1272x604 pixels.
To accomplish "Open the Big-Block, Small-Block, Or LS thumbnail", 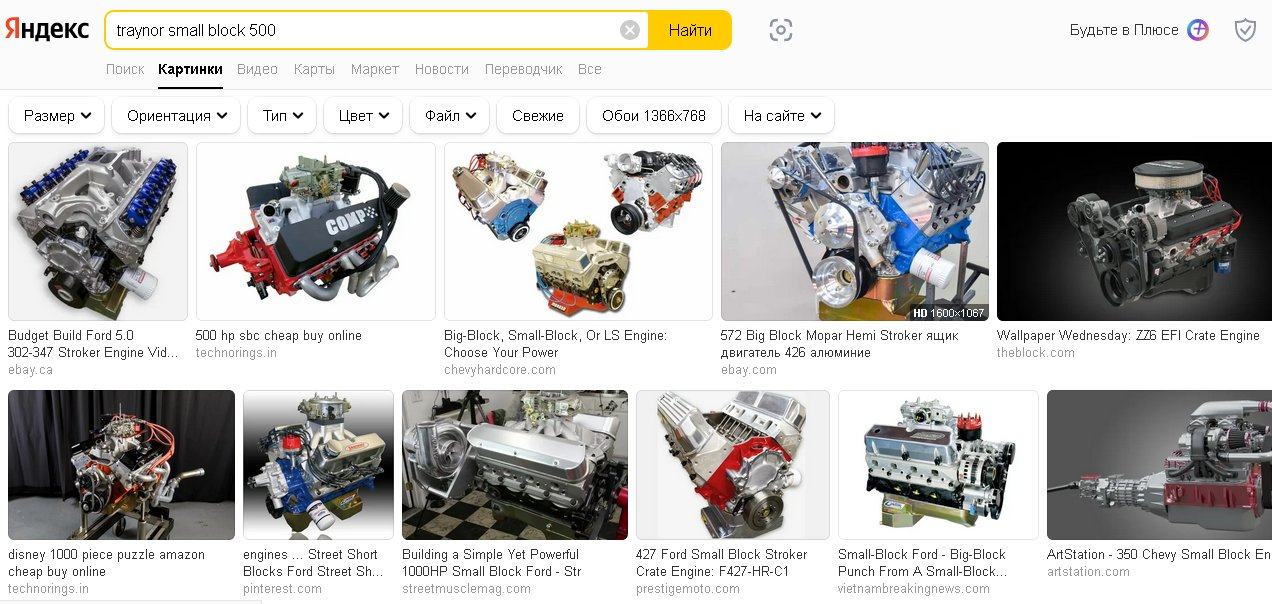I will tap(578, 231).
